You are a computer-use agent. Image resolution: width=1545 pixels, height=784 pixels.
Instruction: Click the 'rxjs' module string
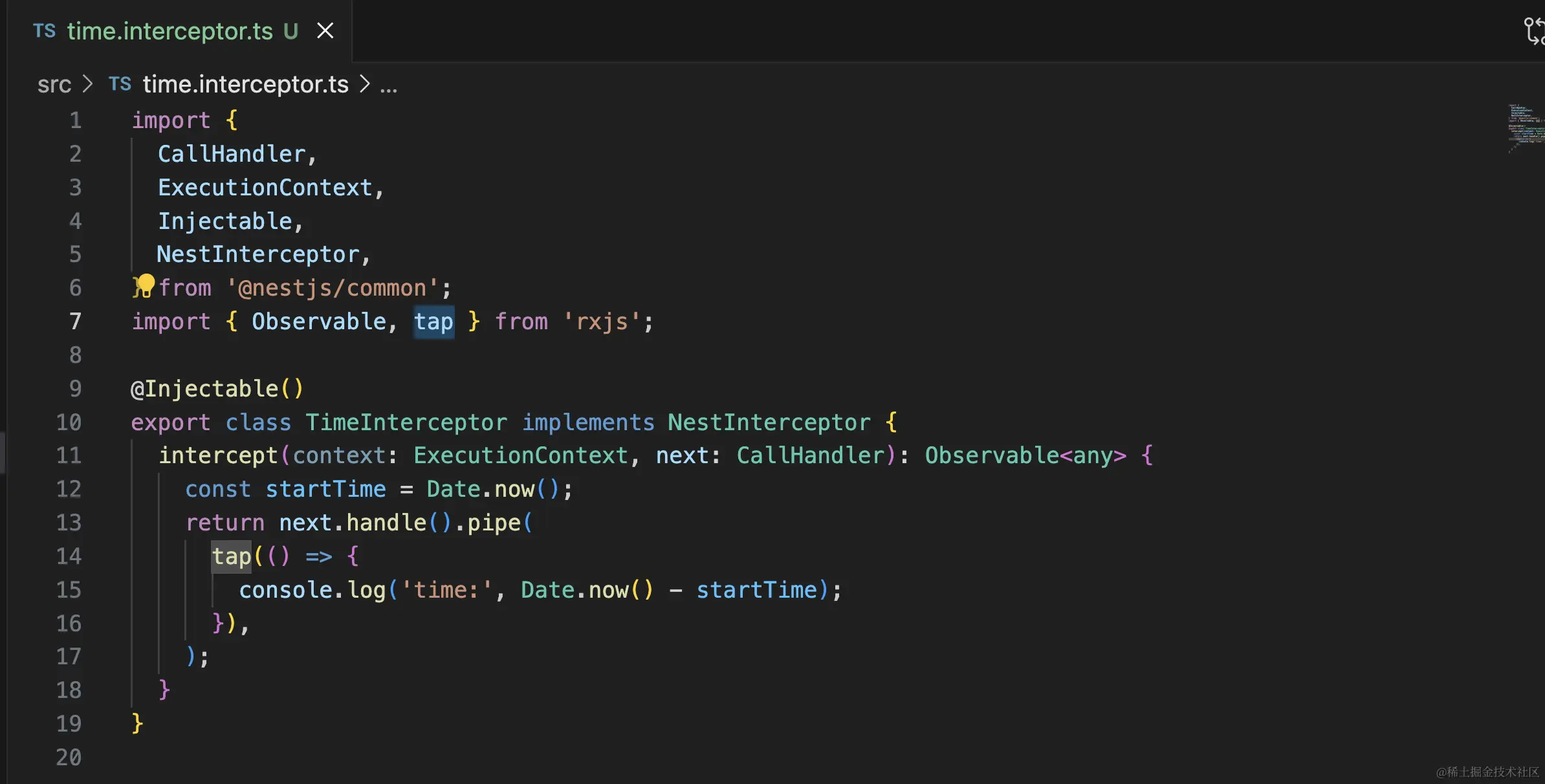(601, 321)
